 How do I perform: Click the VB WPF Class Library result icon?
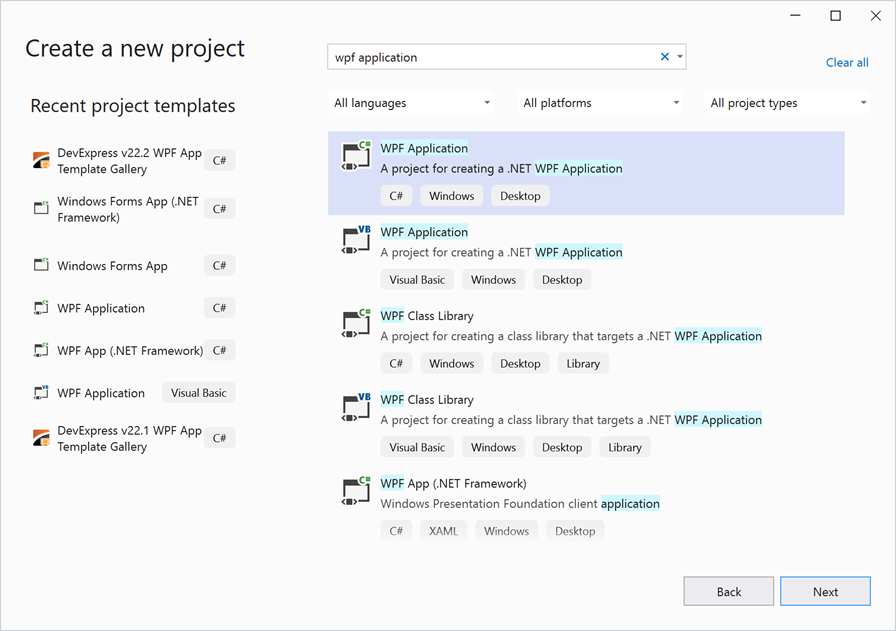coord(356,408)
